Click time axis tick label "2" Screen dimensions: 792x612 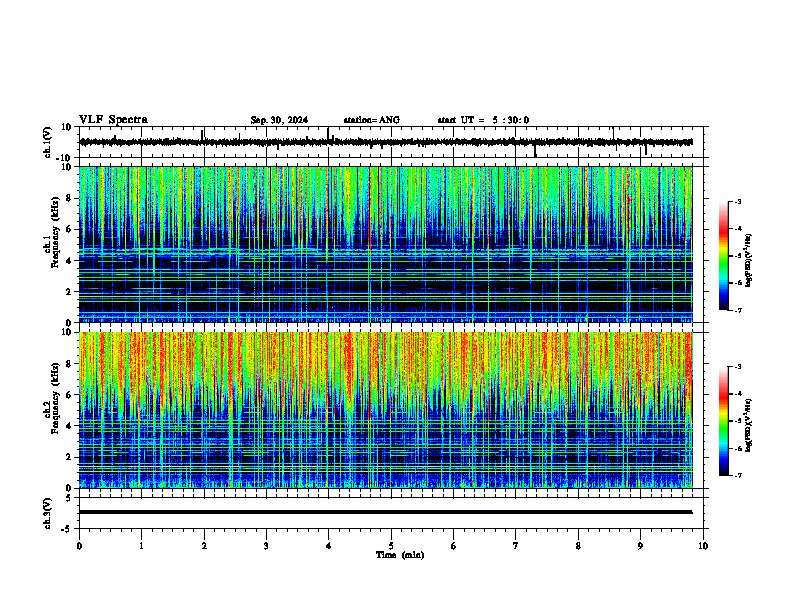(204, 546)
